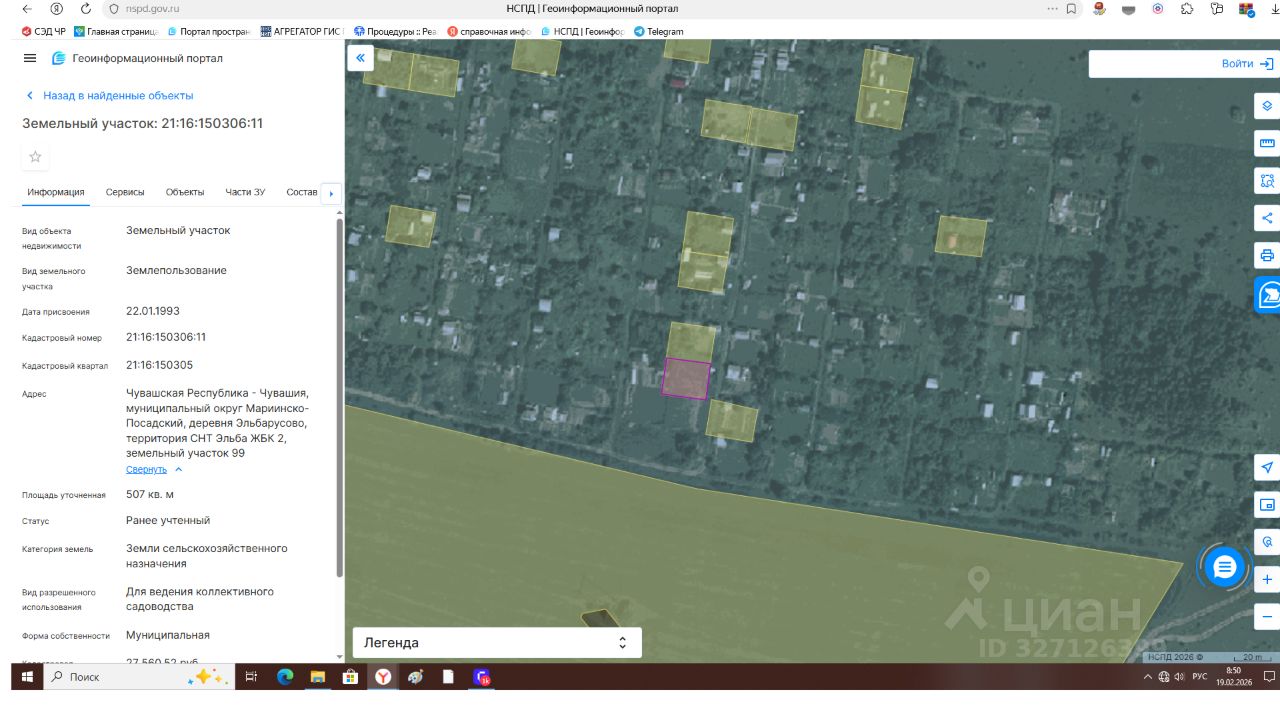1280x720 pixels.
Task: Open the Состав tab
Action: click(x=301, y=192)
